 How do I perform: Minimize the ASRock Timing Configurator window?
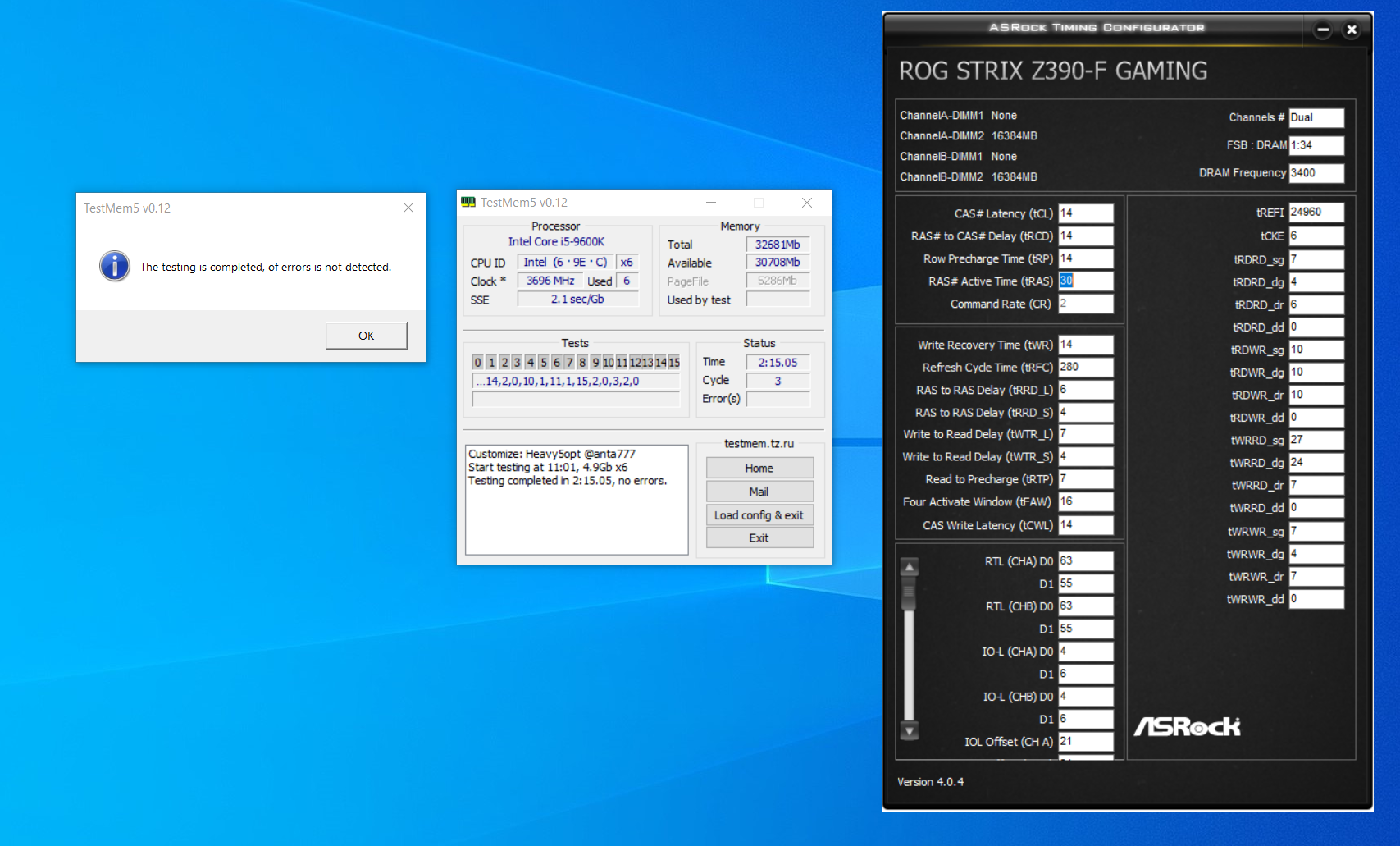point(1323,30)
